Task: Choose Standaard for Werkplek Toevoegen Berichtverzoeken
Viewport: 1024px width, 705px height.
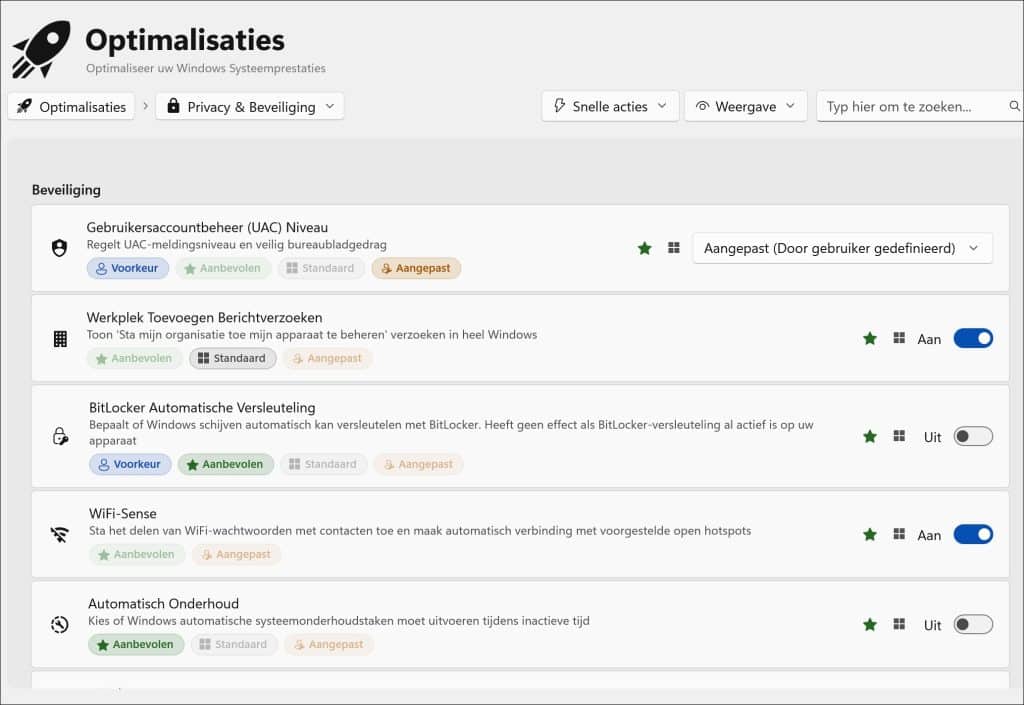Action: pos(232,358)
